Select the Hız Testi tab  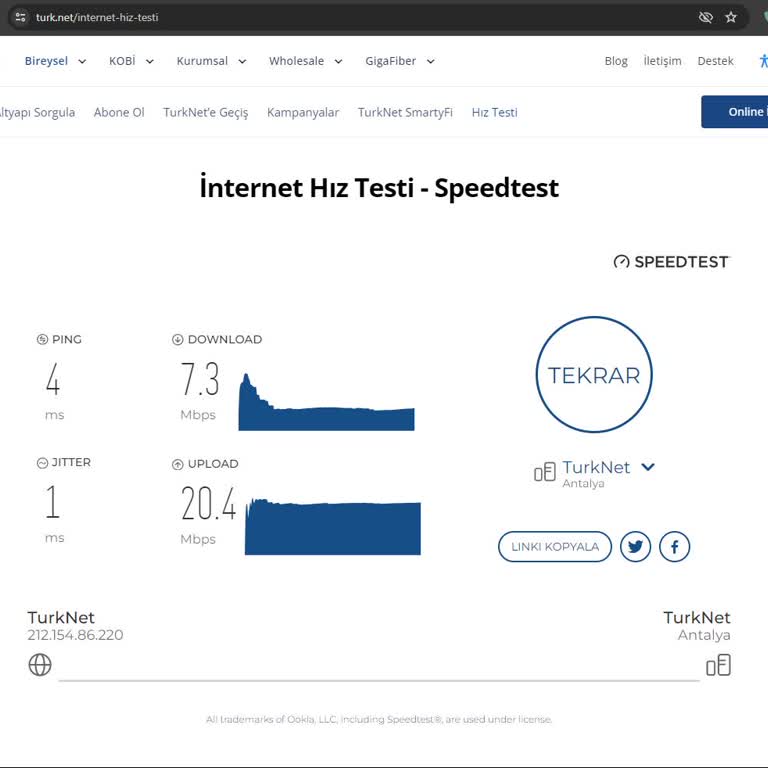point(494,113)
